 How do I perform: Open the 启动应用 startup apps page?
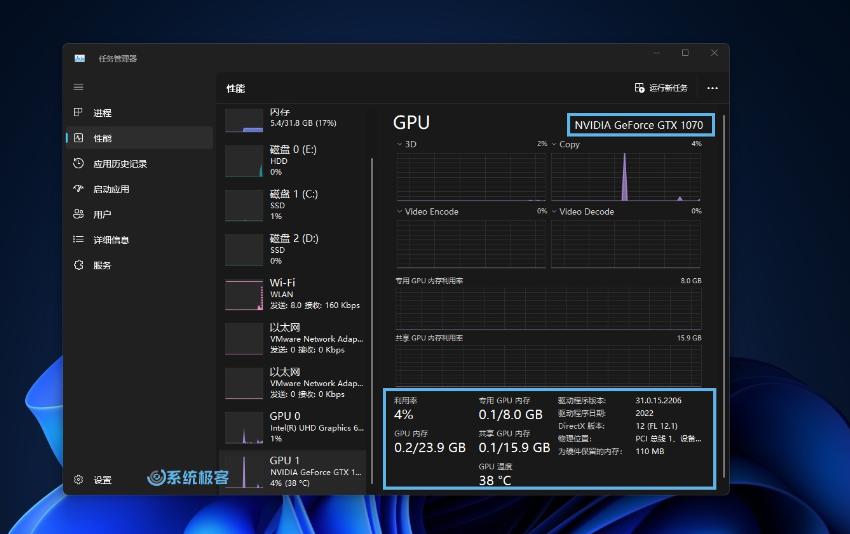(x=139, y=189)
